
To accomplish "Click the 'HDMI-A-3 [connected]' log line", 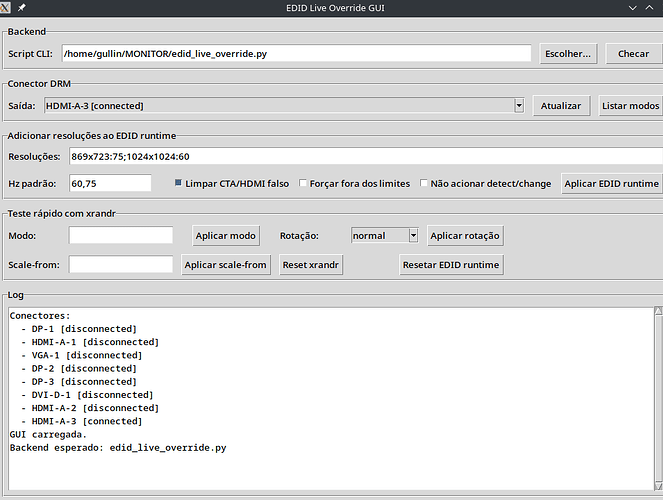I will pyautogui.click(x=87, y=421).
